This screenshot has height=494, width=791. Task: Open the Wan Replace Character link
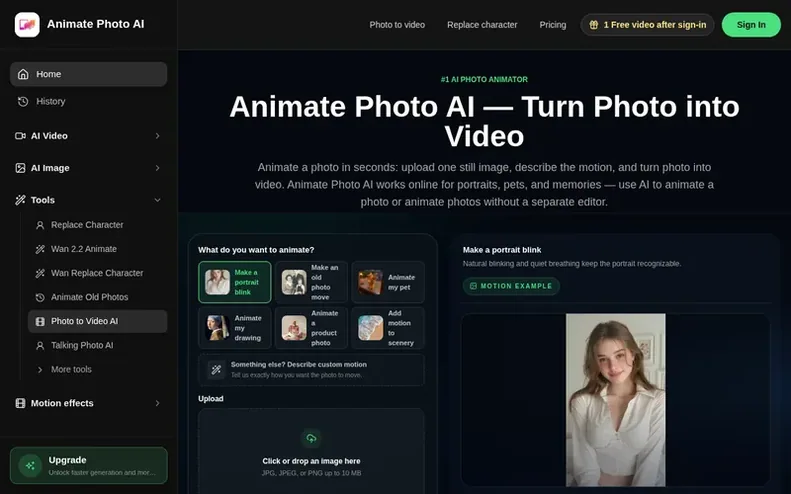pos(97,273)
